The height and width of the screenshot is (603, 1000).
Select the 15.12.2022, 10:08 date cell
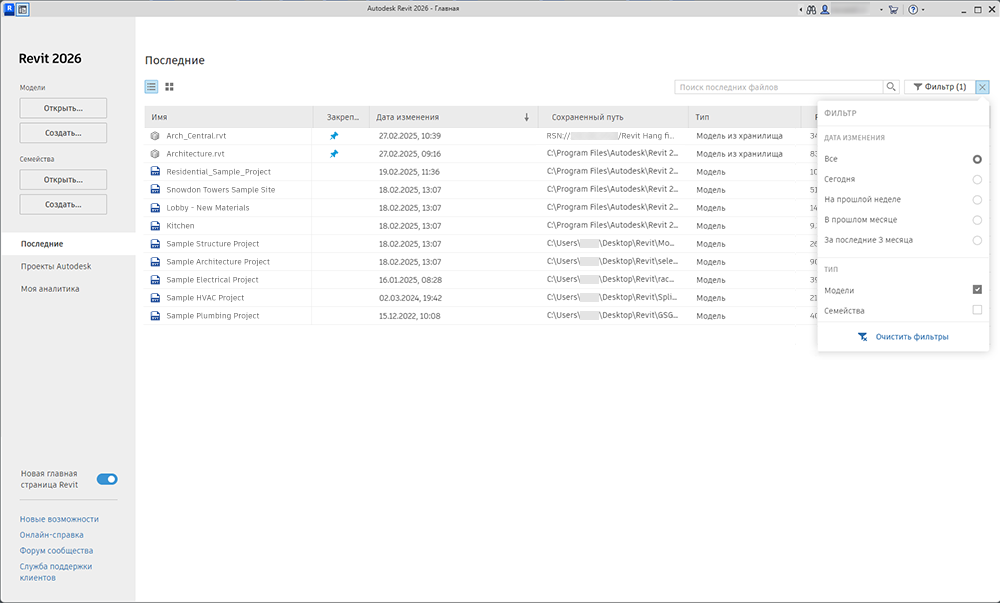409,316
